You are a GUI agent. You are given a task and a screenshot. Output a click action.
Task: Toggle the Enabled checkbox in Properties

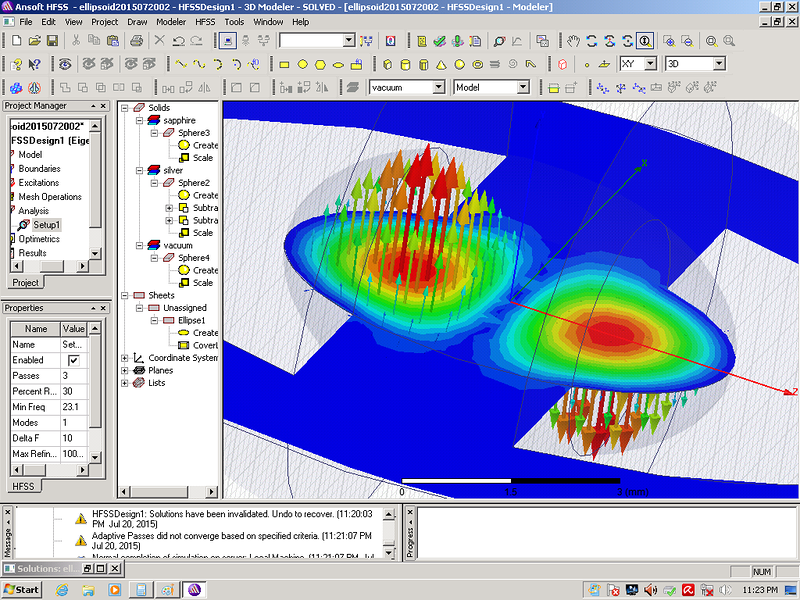click(73, 360)
